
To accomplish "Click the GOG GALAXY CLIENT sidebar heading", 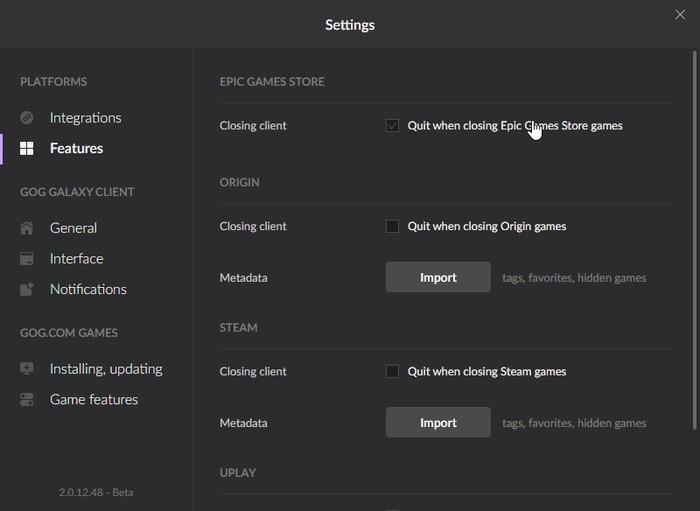I will pyautogui.click(x=77, y=192).
